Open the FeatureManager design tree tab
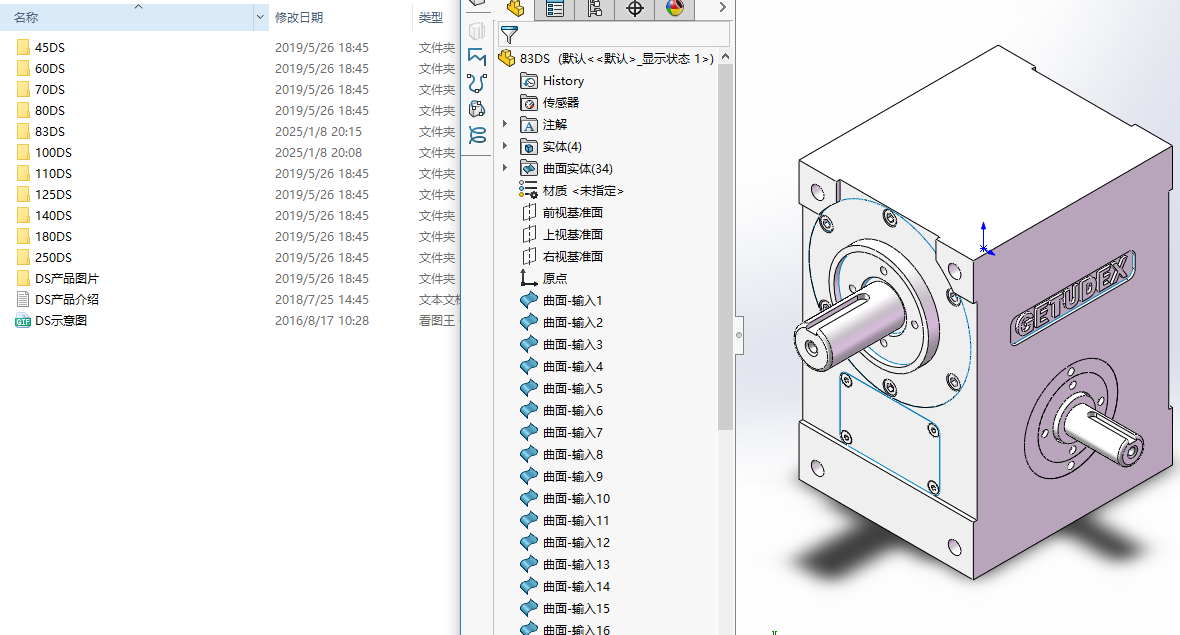Image resolution: width=1180 pixels, height=635 pixels. 515,8
